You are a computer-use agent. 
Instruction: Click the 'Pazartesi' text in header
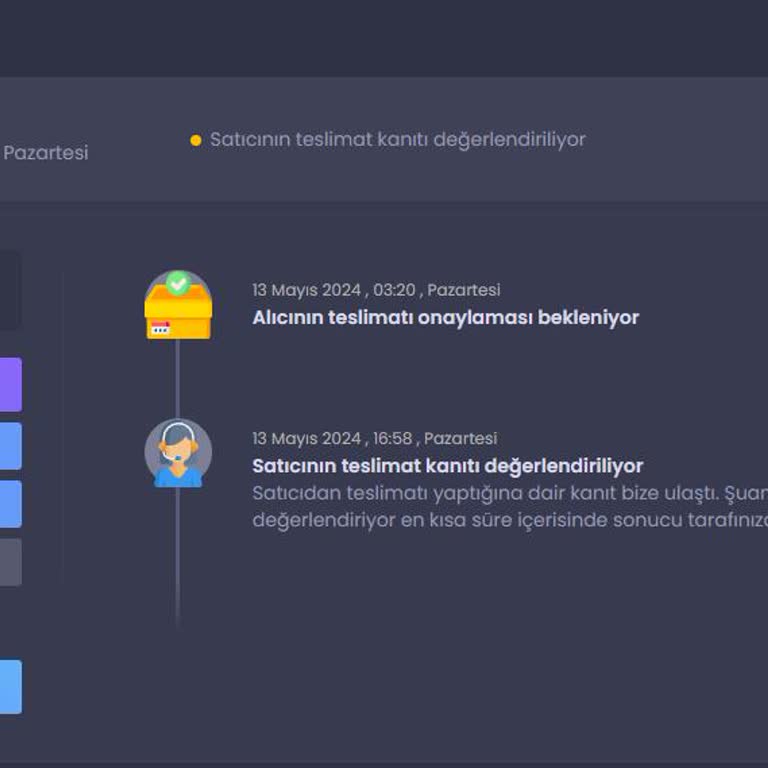[46, 152]
